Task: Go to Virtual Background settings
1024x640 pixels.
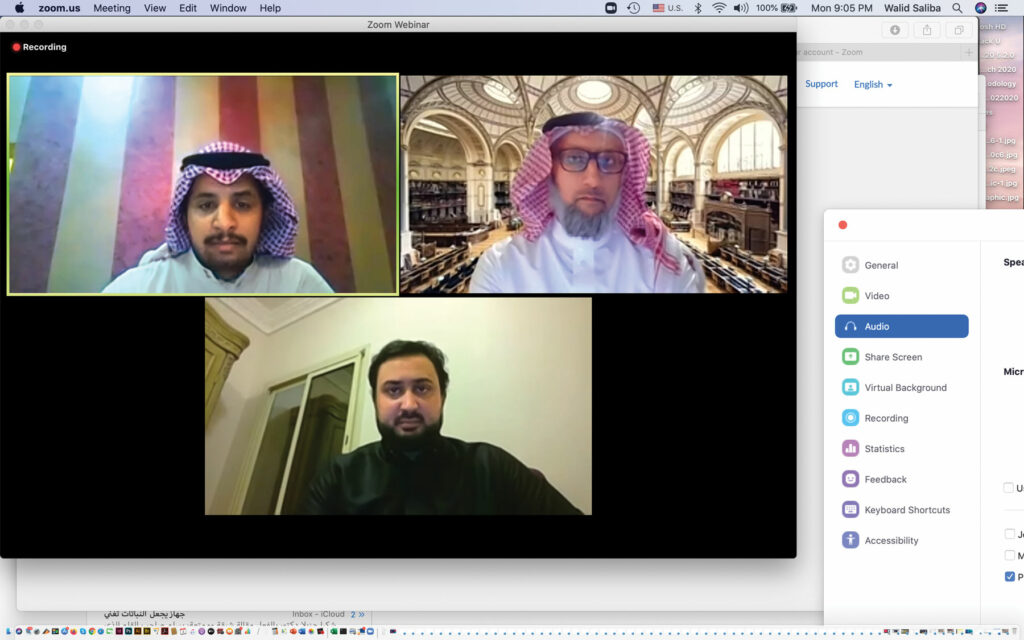Action: click(905, 388)
